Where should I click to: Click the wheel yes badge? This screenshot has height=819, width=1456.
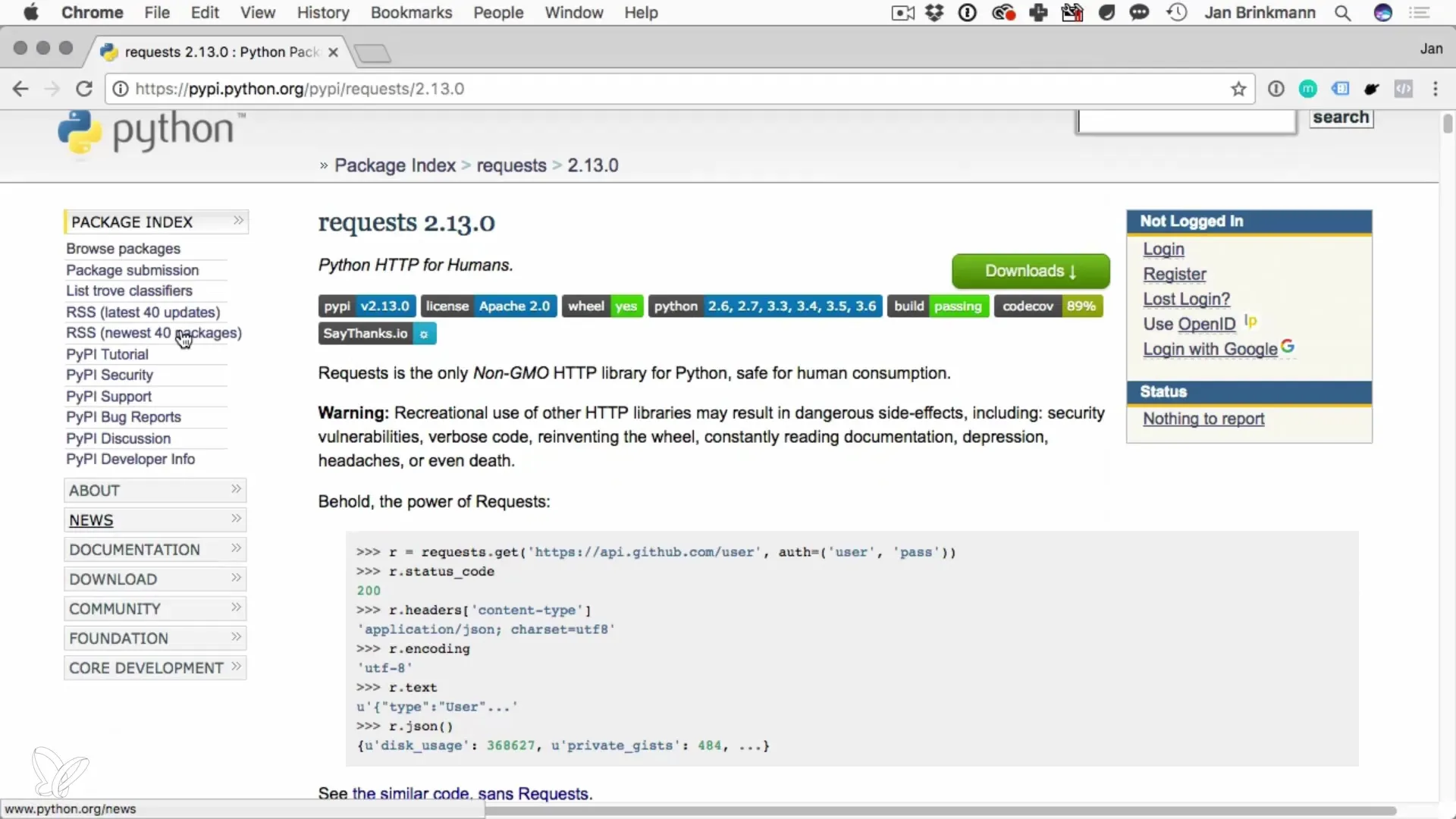(603, 306)
